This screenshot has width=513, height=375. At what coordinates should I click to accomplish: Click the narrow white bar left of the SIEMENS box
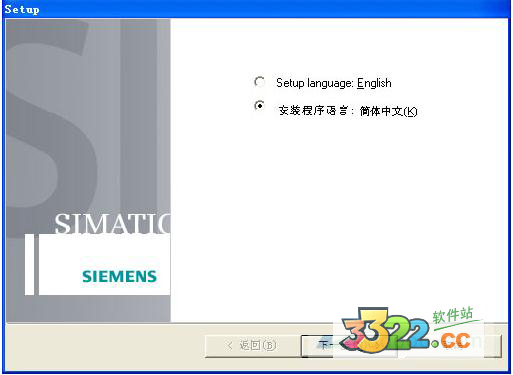pyautogui.click(x=29, y=264)
